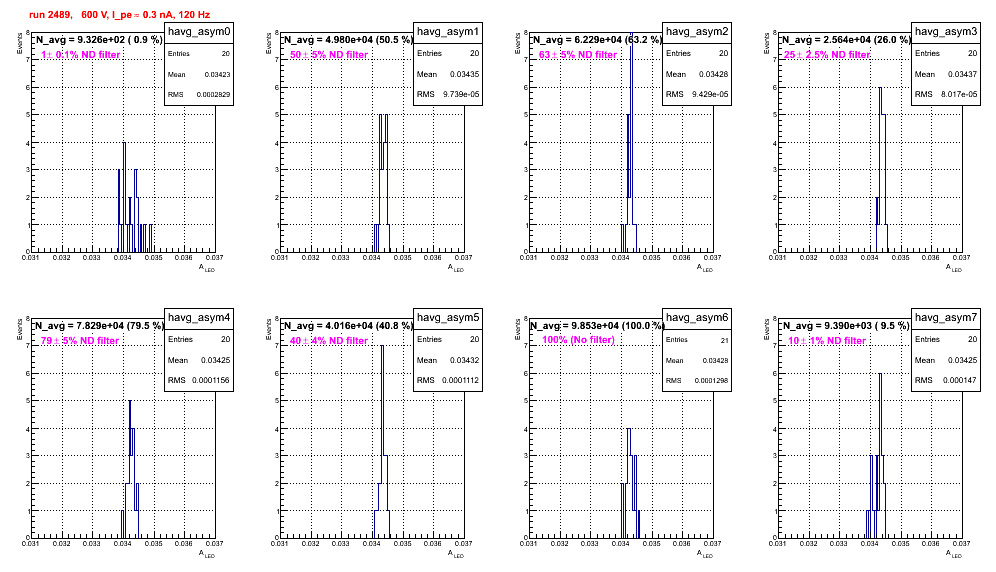Click RMS 8.017e-05 in havg_asym3 stats
This screenshot has height=572, width=996.
tap(946, 95)
